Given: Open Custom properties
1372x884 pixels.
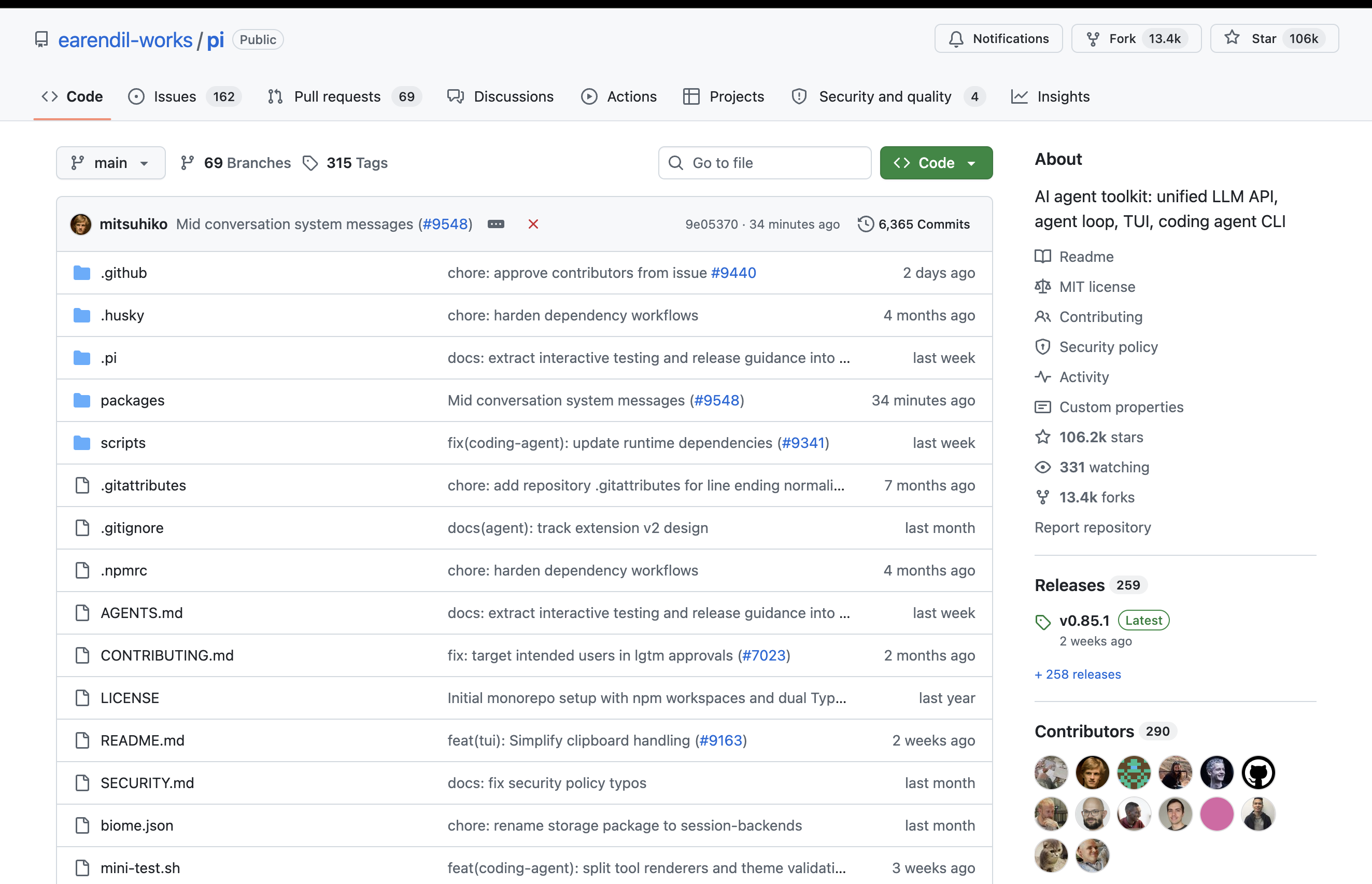Looking at the screenshot, I should [1109, 406].
